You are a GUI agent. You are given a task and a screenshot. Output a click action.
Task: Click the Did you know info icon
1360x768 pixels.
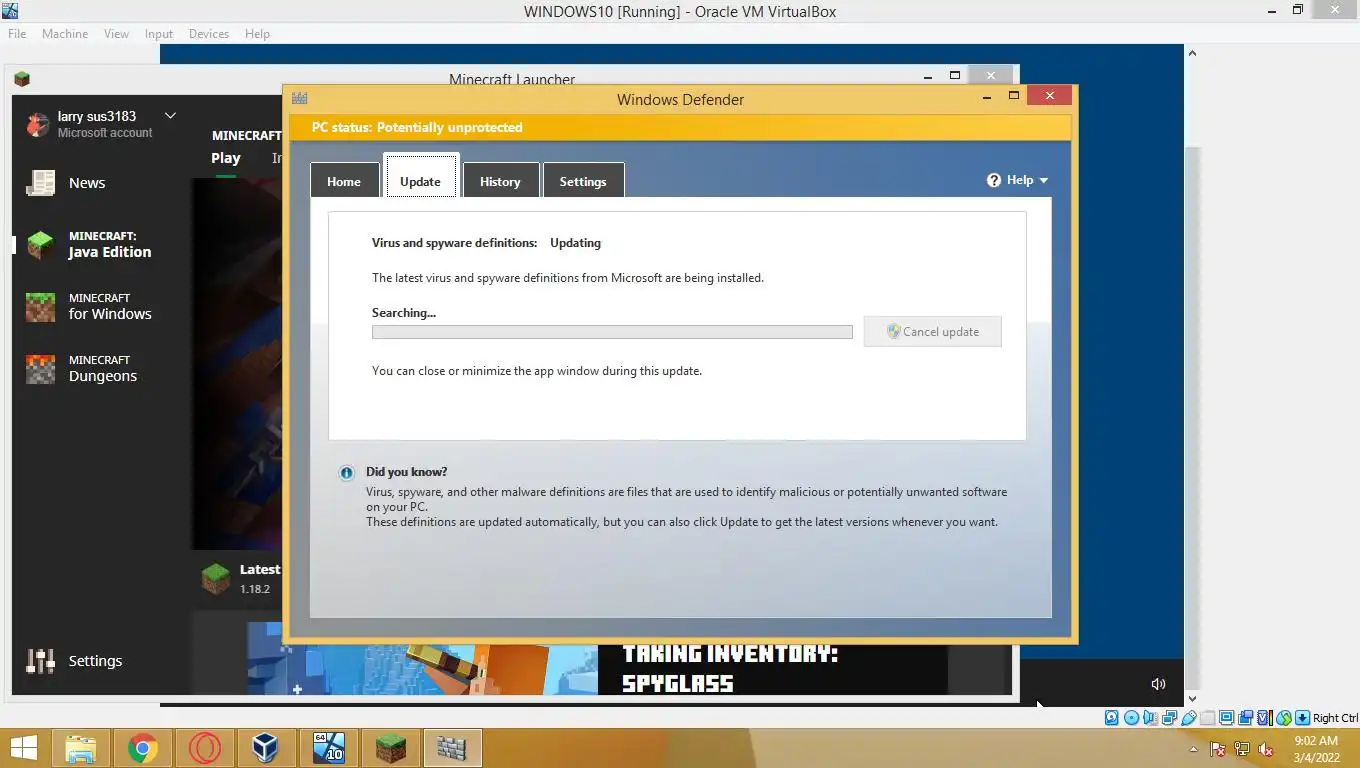pyautogui.click(x=346, y=473)
